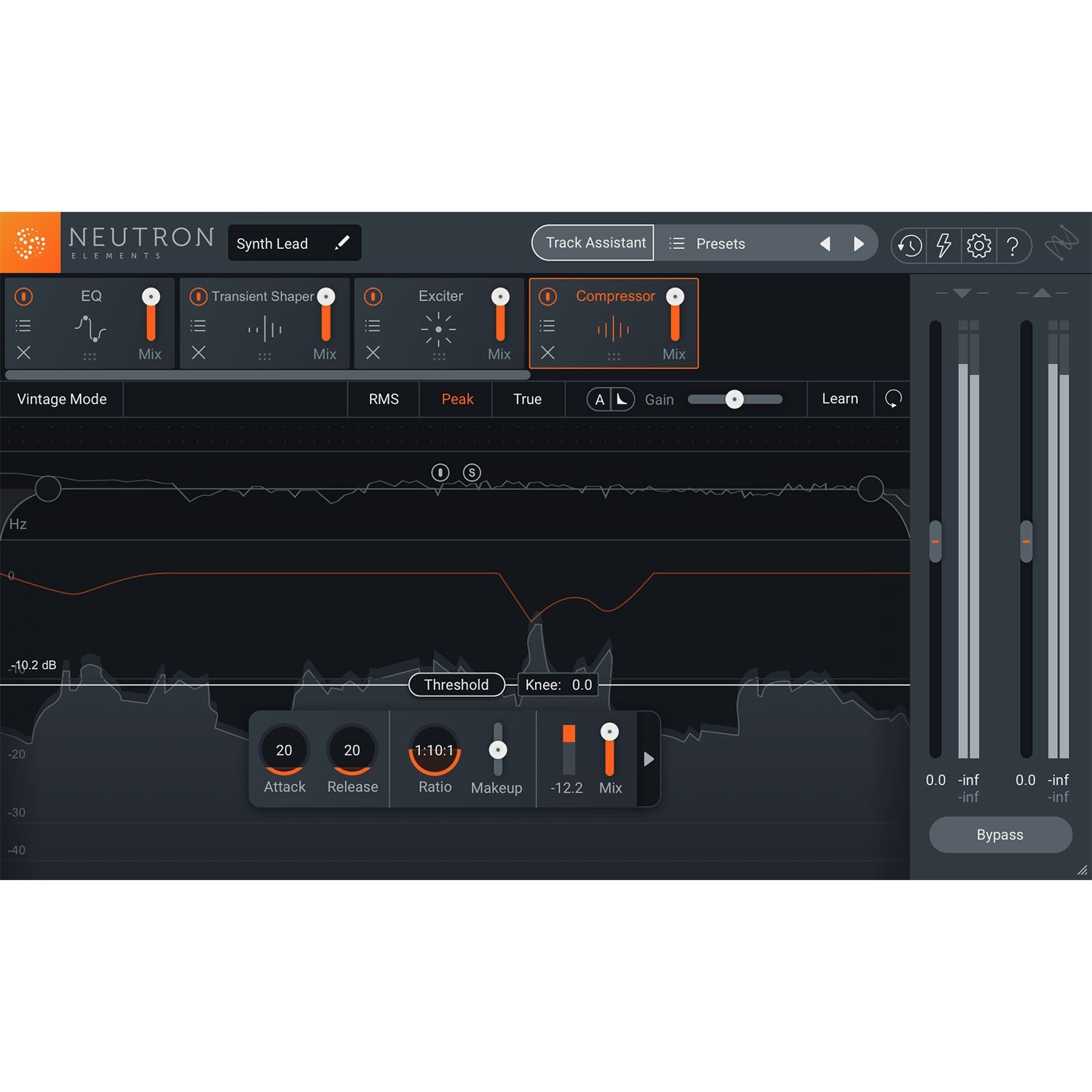Click the high filter node circle
The height and width of the screenshot is (1092, 1092).
(871, 488)
